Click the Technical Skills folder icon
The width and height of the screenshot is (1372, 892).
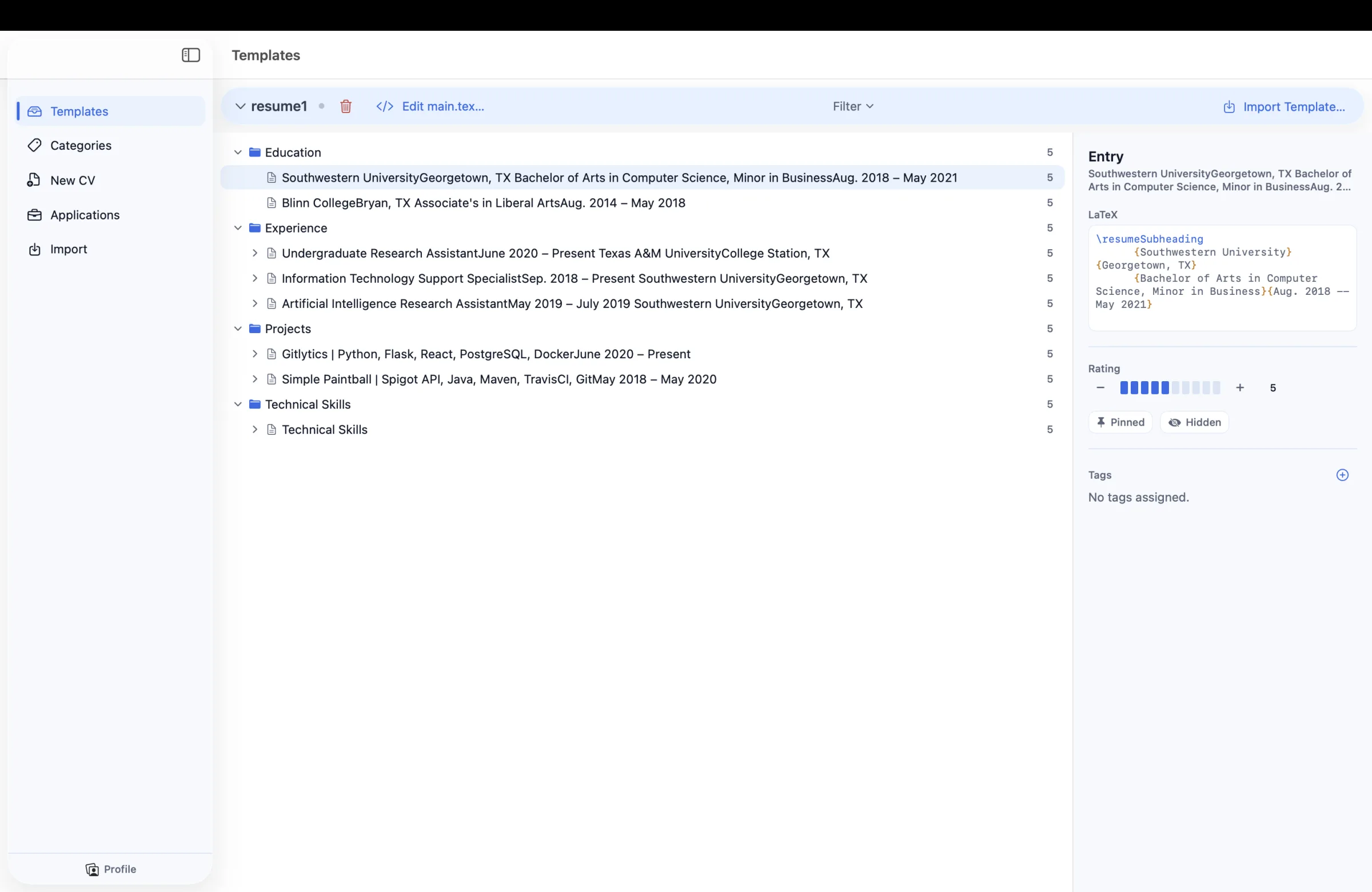(x=255, y=404)
